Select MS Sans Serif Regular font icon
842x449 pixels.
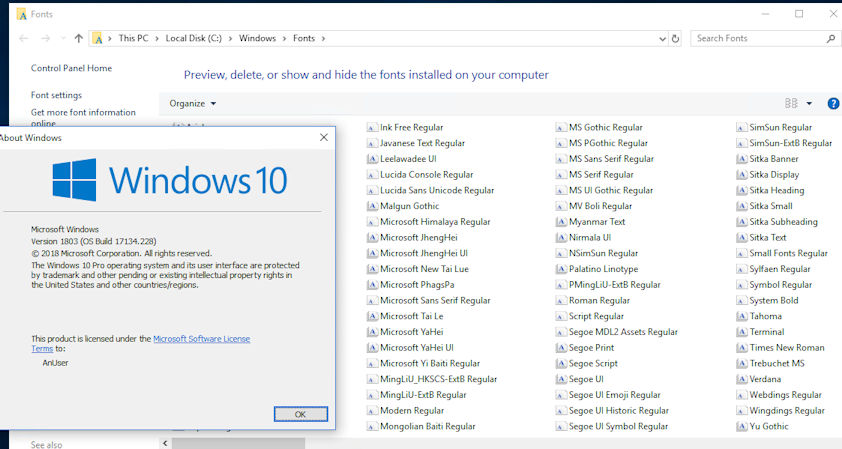pyautogui.click(x=561, y=159)
